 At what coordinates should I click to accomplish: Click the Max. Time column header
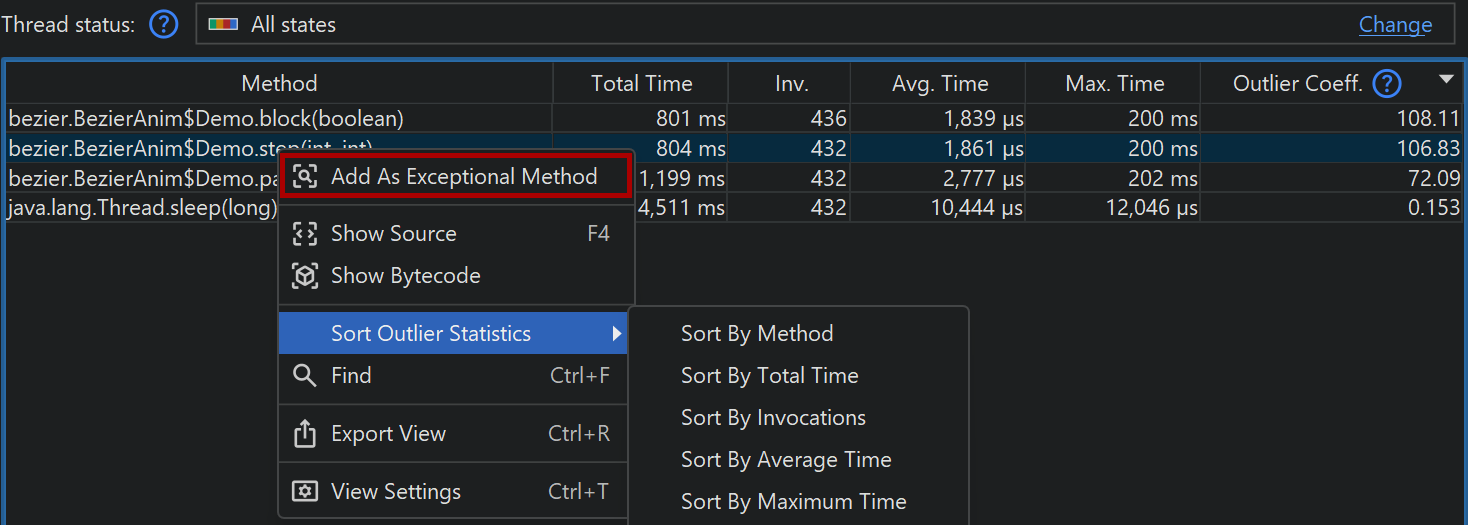click(x=1114, y=84)
